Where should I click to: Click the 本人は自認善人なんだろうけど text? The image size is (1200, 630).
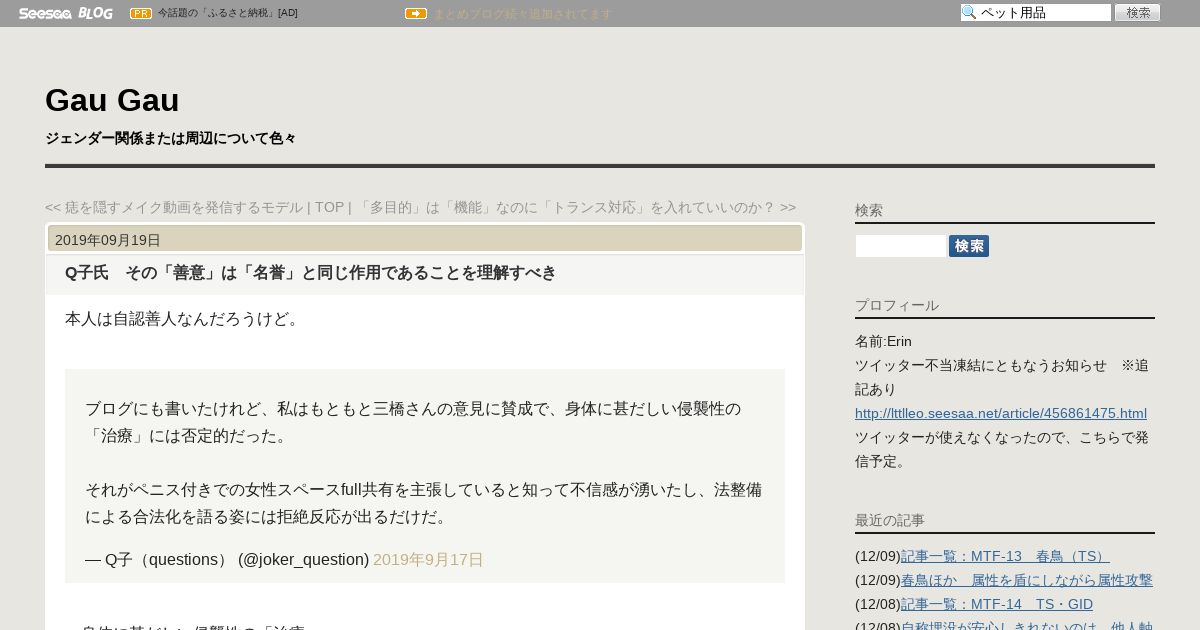tap(183, 319)
